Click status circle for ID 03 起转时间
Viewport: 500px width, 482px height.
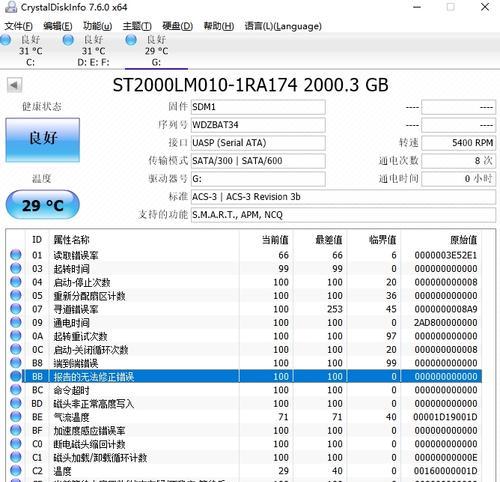point(15,269)
